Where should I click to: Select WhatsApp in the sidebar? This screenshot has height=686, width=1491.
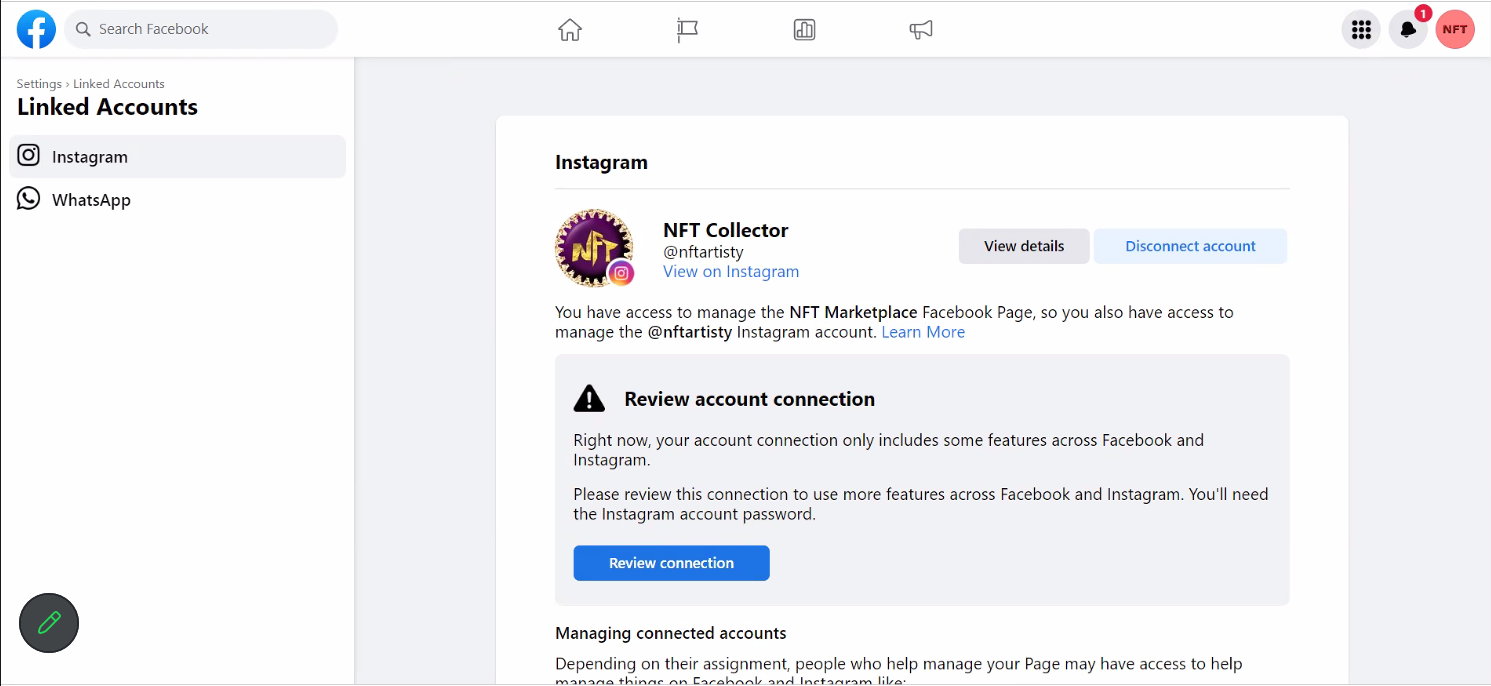click(178, 200)
